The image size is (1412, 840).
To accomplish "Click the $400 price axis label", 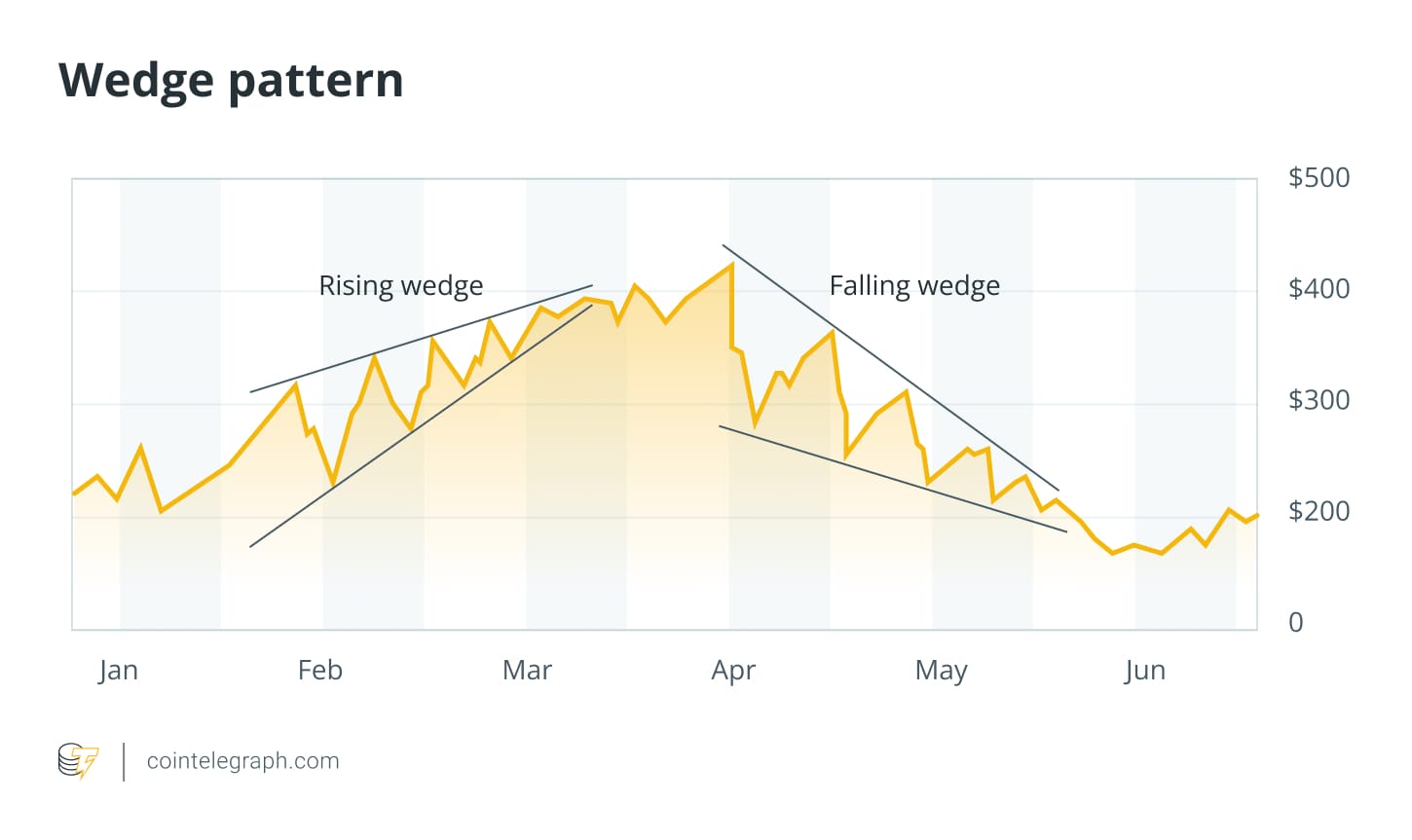I will [x=1319, y=289].
